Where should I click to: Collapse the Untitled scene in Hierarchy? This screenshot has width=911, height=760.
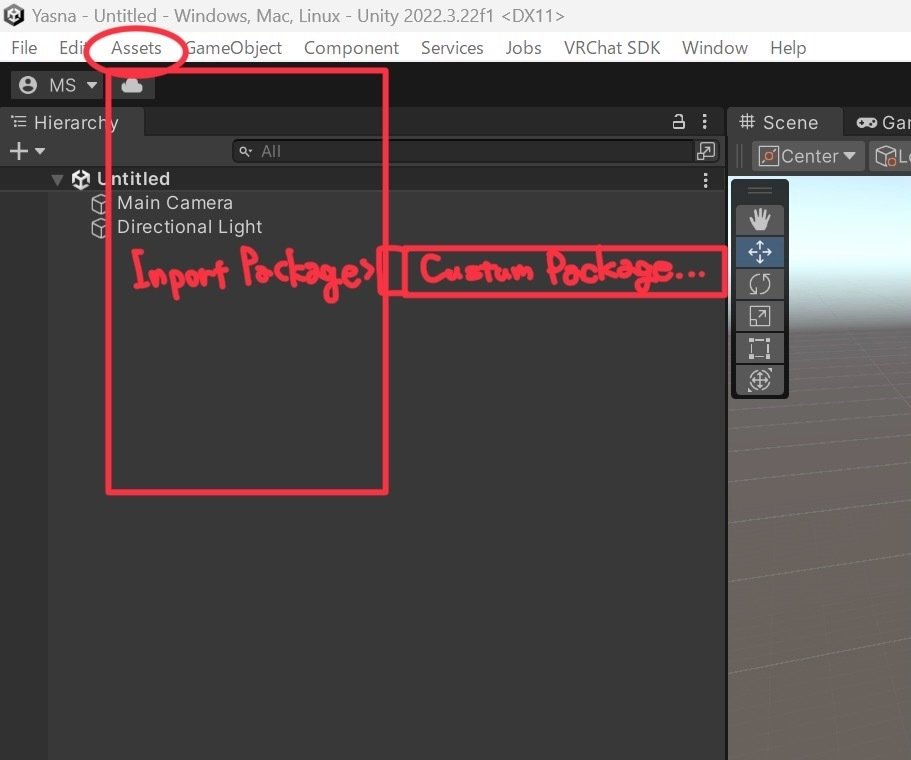click(57, 179)
